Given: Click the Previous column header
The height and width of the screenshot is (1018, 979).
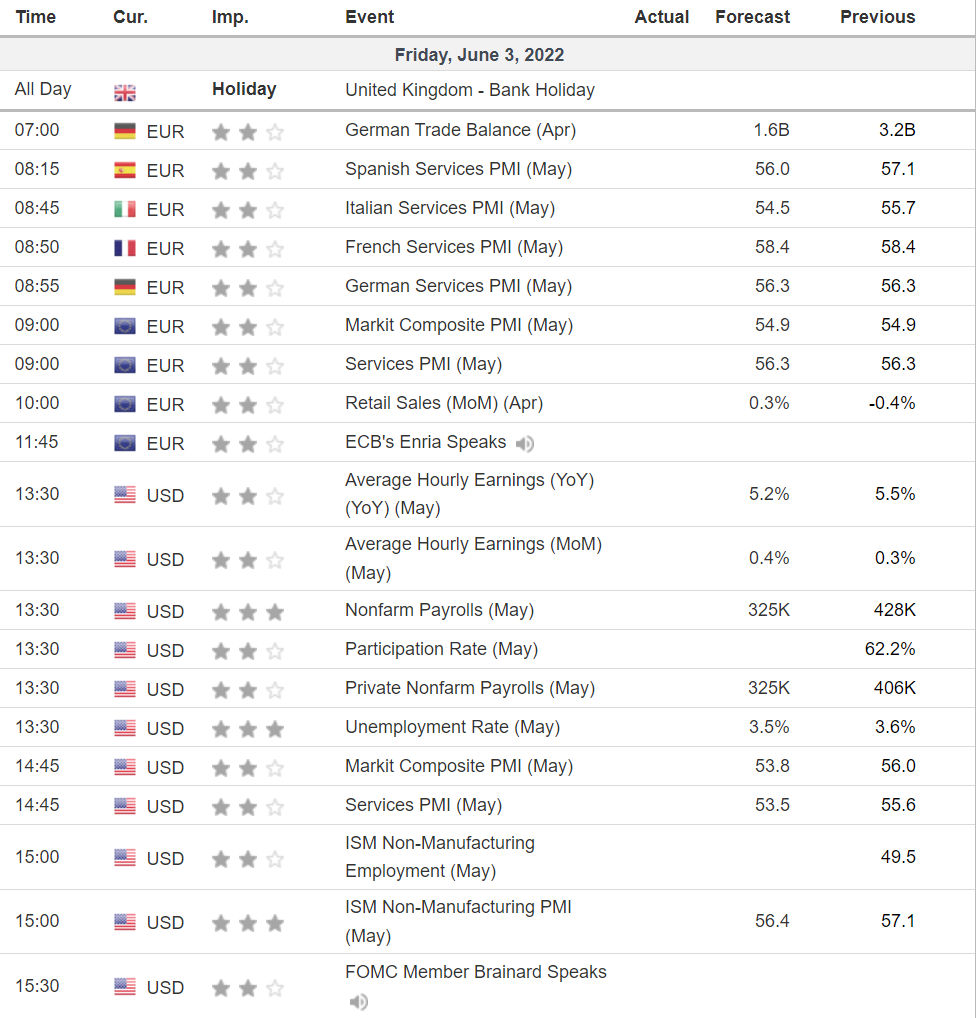Looking at the screenshot, I should tap(877, 17).
